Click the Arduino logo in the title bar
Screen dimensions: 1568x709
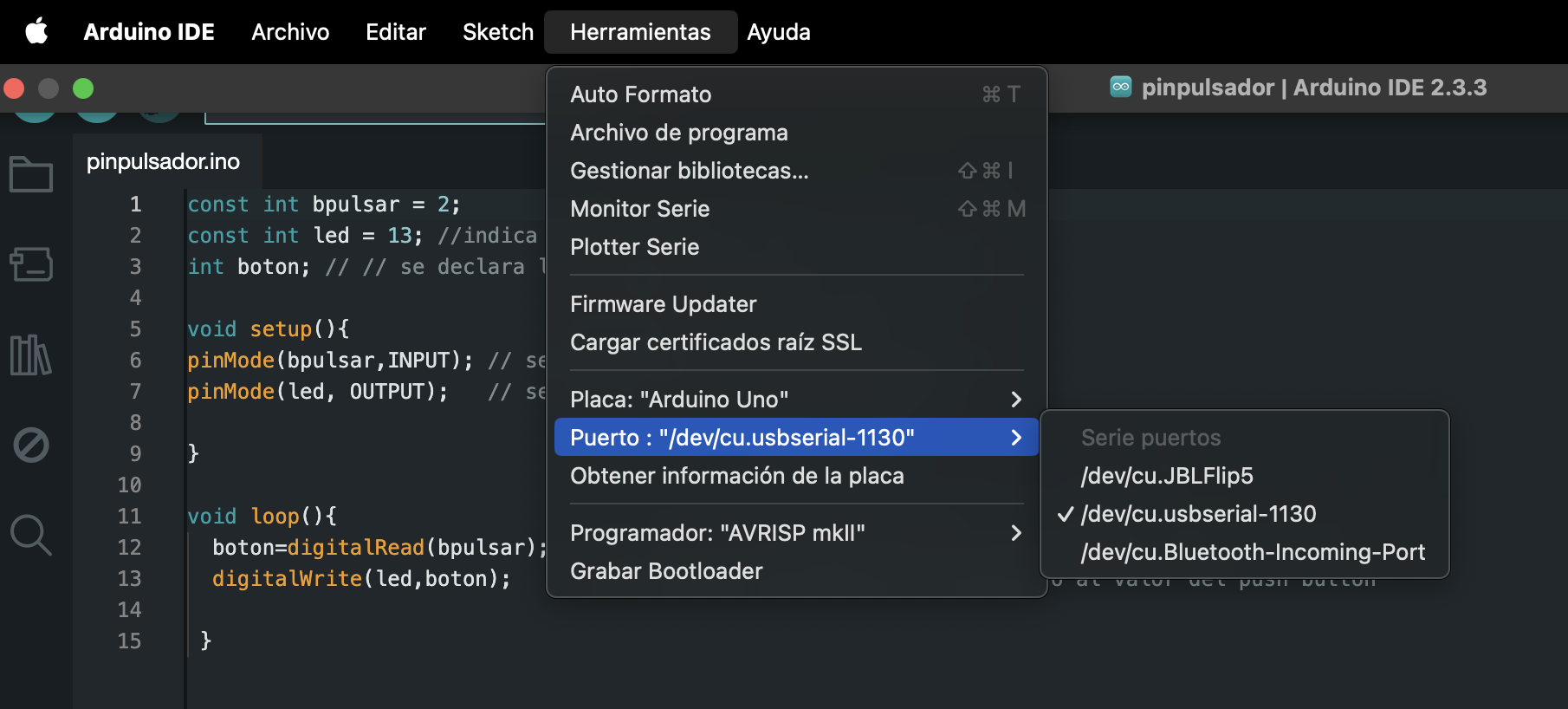[1120, 88]
